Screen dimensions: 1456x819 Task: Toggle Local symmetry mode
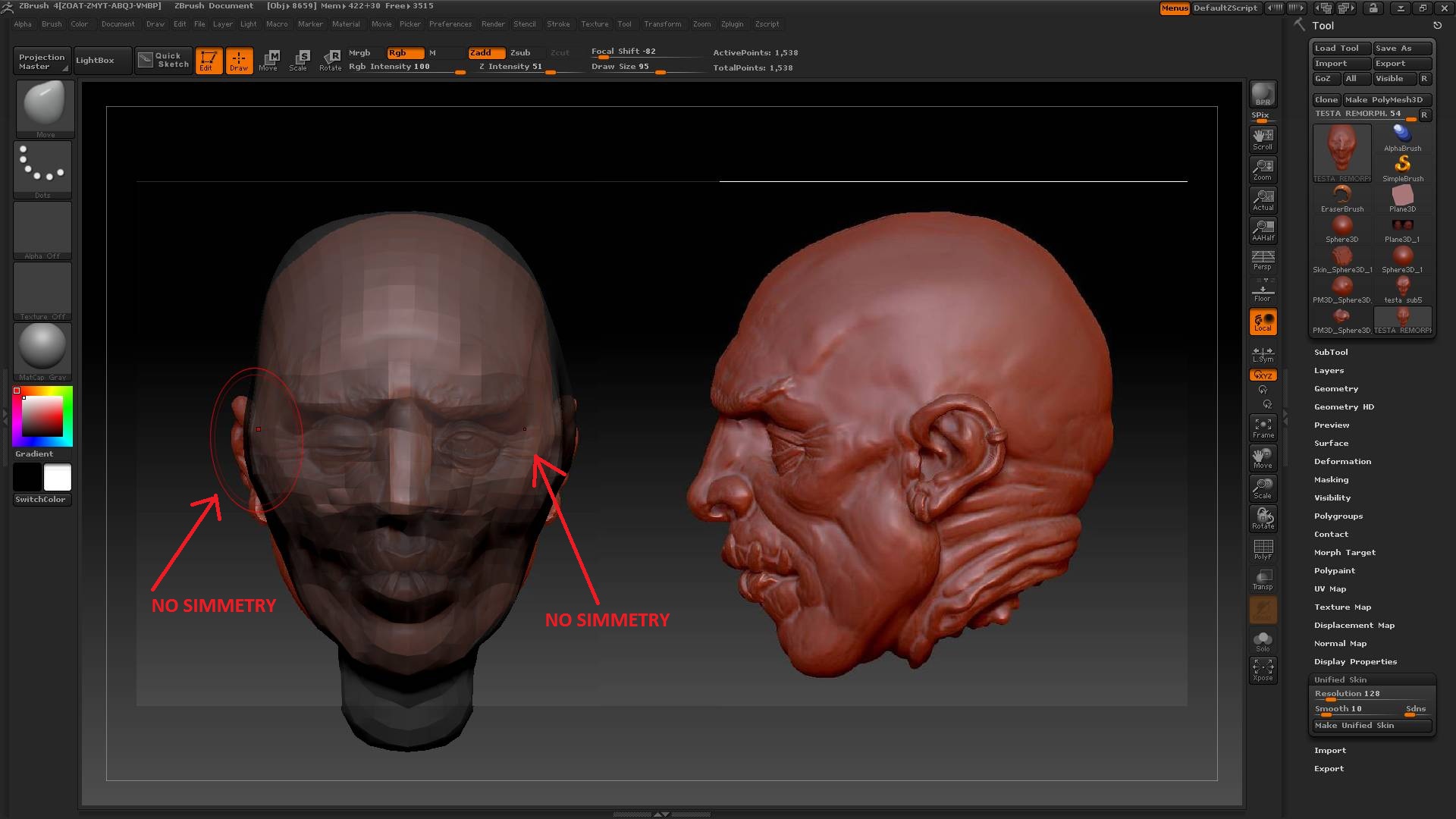1263,322
